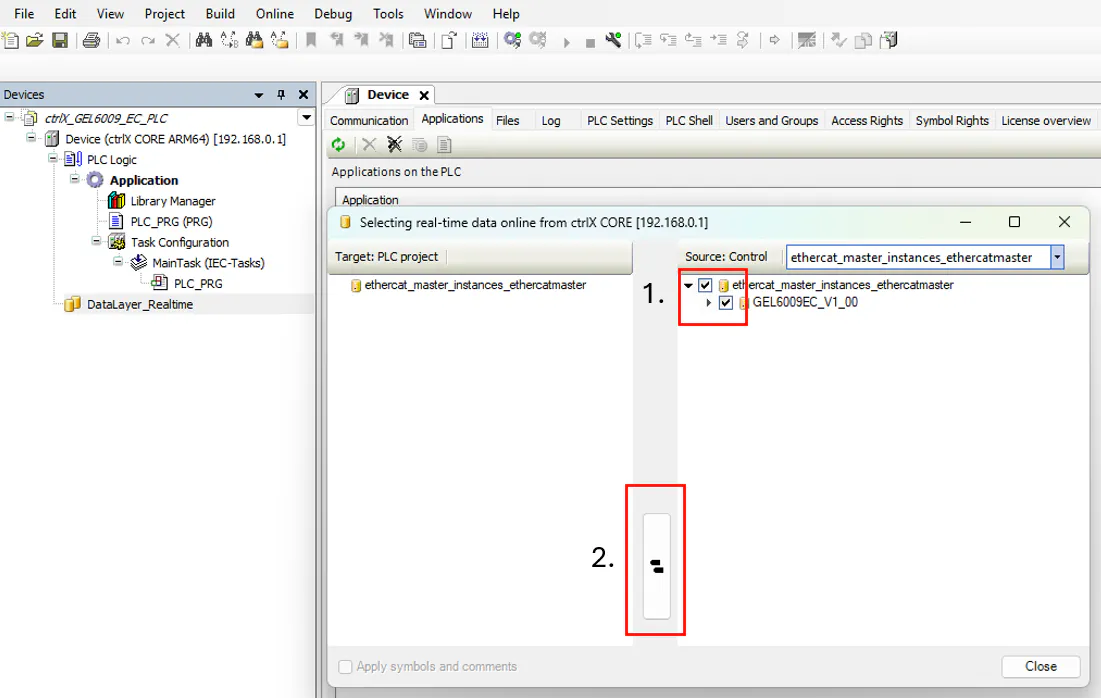1101x698 pixels.
Task: Open the Source Control dropdown arrow
Action: click(x=1057, y=257)
